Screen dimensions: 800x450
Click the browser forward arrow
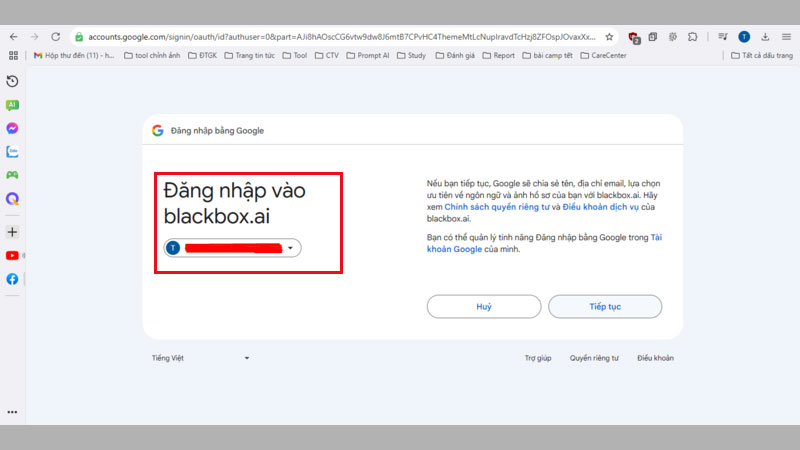click(x=34, y=37)
